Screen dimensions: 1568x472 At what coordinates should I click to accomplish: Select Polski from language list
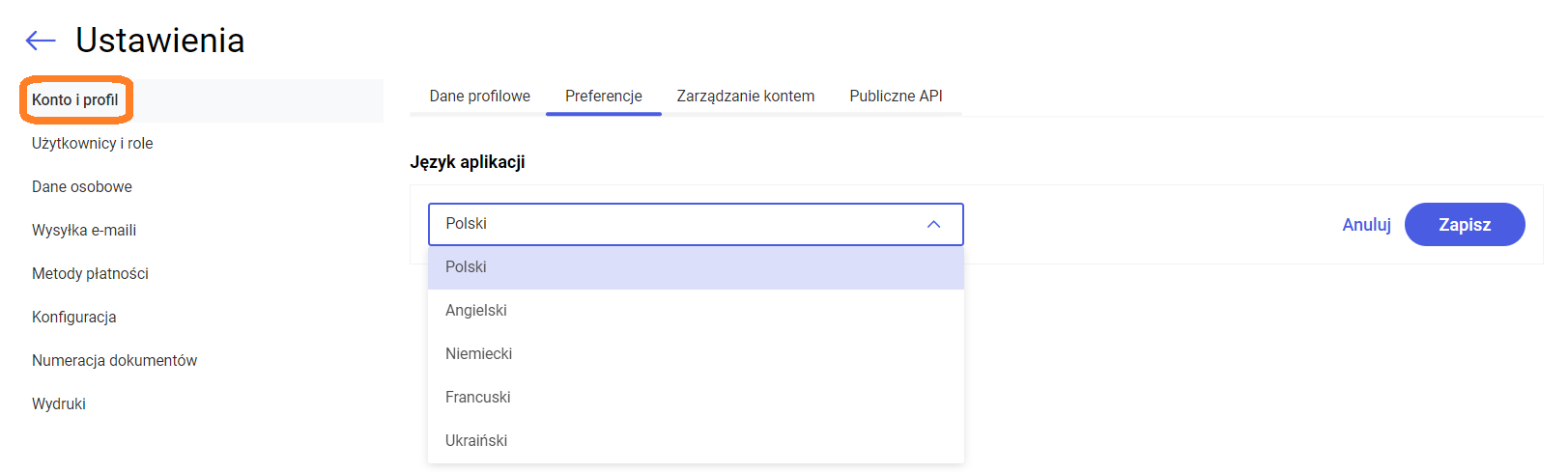tap(466, 267)
